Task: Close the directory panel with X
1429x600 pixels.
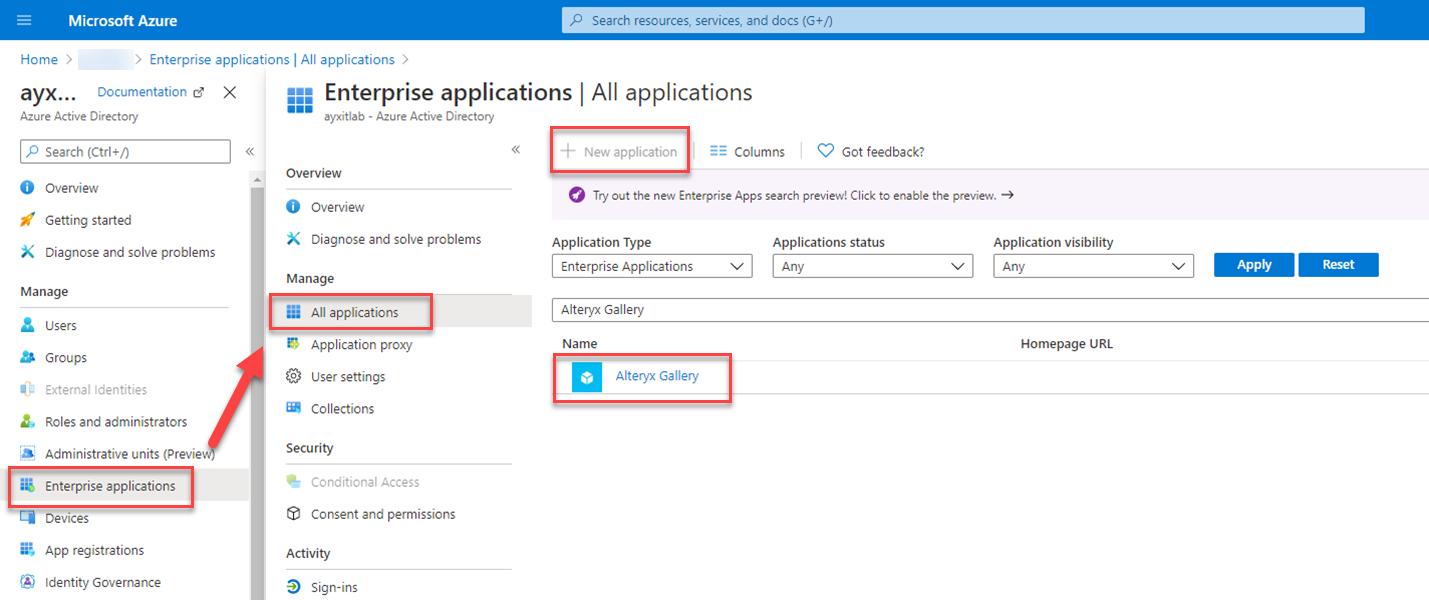Action: click(x=230, y=92)
